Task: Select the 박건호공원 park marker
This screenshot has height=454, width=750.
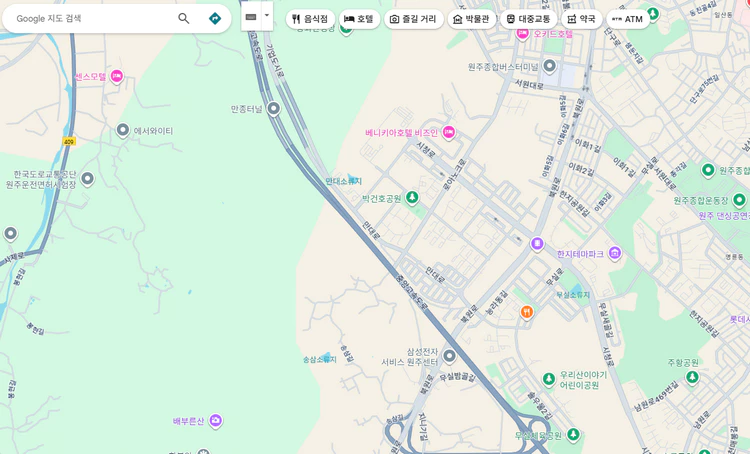Action: coord(412,198)
